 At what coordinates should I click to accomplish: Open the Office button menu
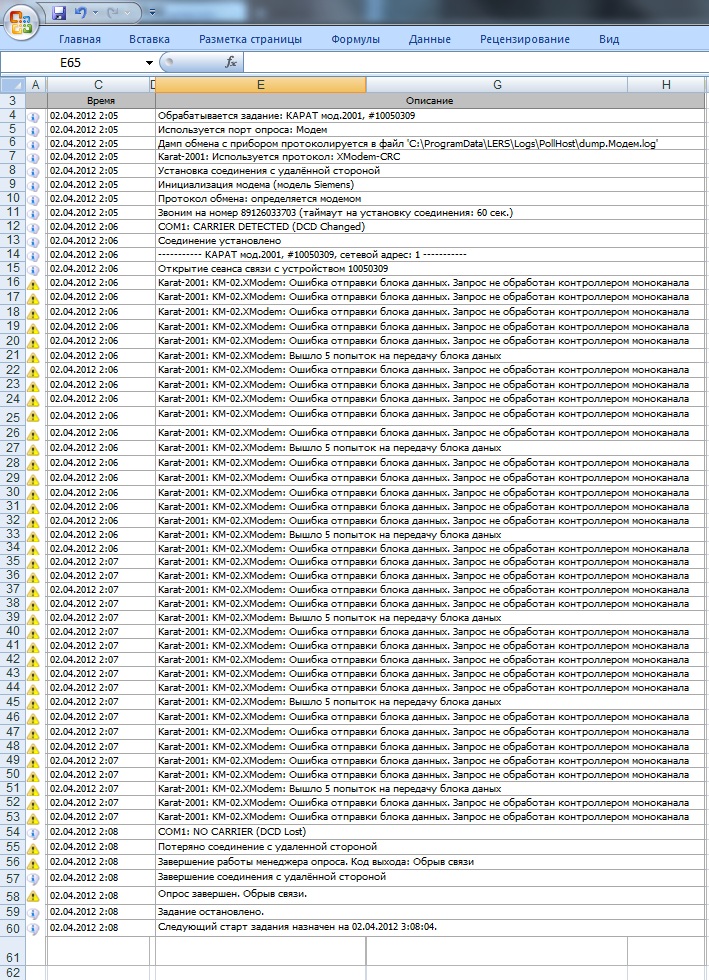21,21
